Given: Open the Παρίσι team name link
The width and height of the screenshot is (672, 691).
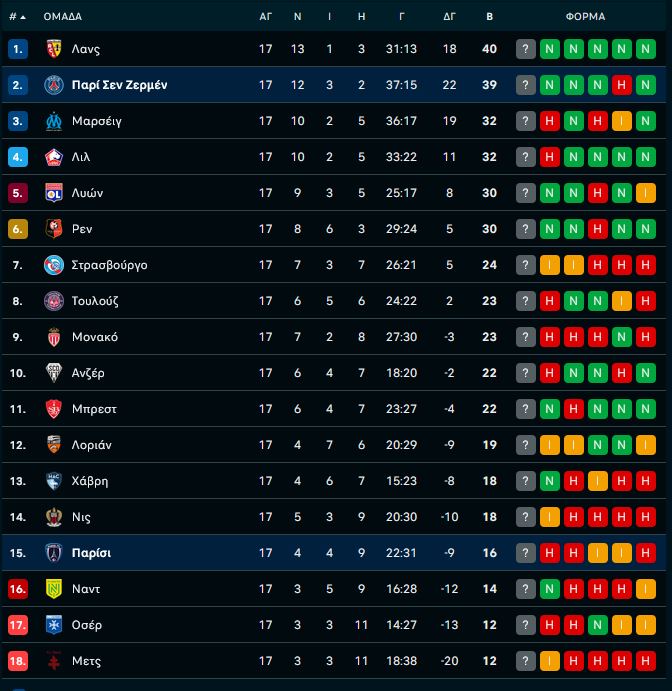Looking at the screenshot, I should (91, 553).
